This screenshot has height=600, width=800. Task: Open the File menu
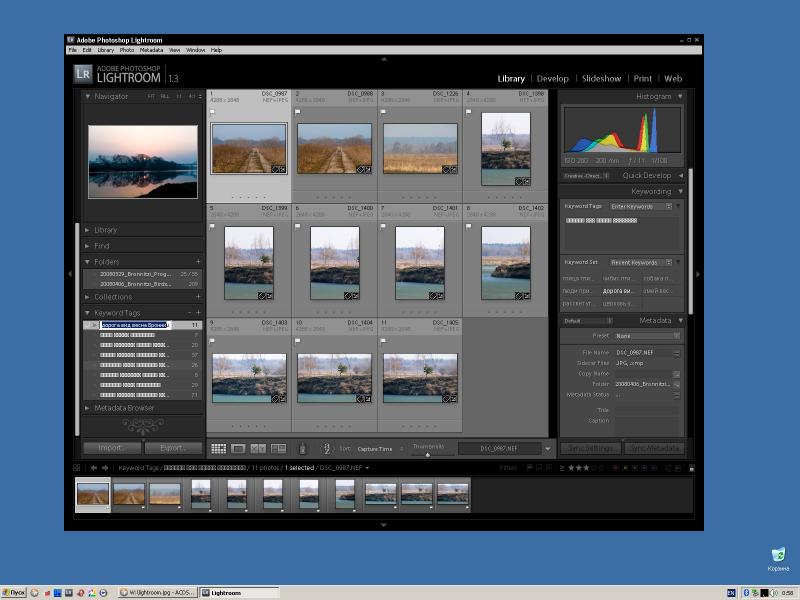pos(72,50)
